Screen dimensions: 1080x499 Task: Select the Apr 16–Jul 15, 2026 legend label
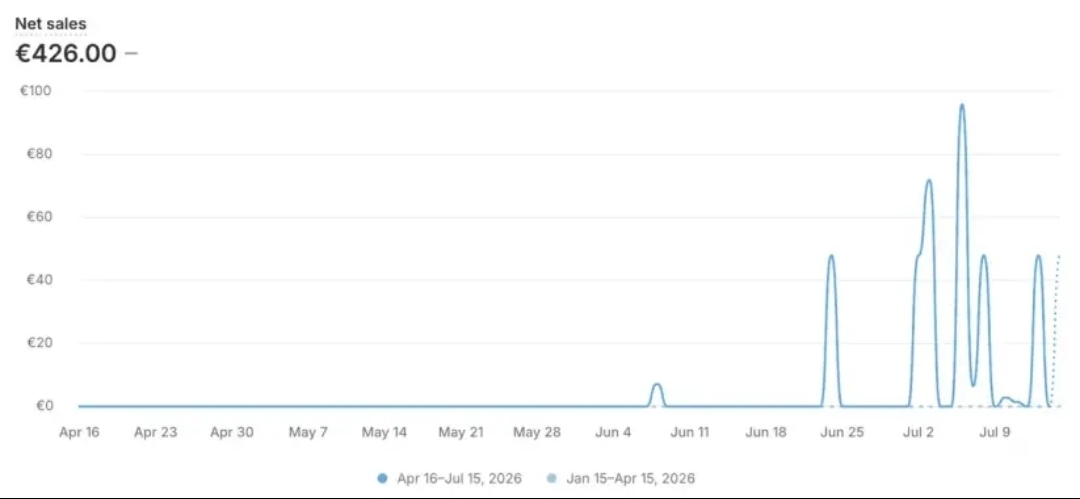pos(459,478)
